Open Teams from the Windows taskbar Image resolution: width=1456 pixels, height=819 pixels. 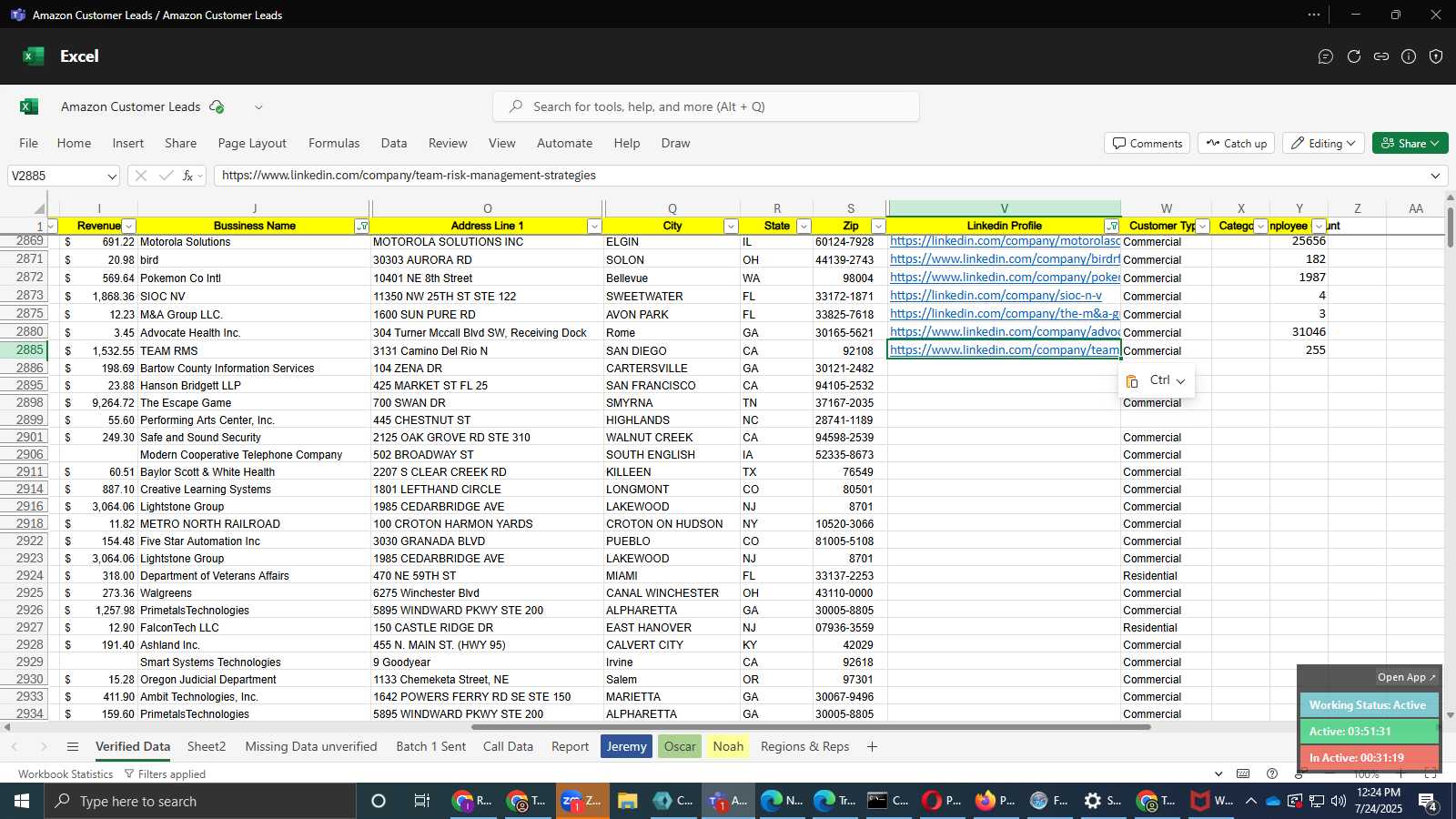tap(728, 801)
